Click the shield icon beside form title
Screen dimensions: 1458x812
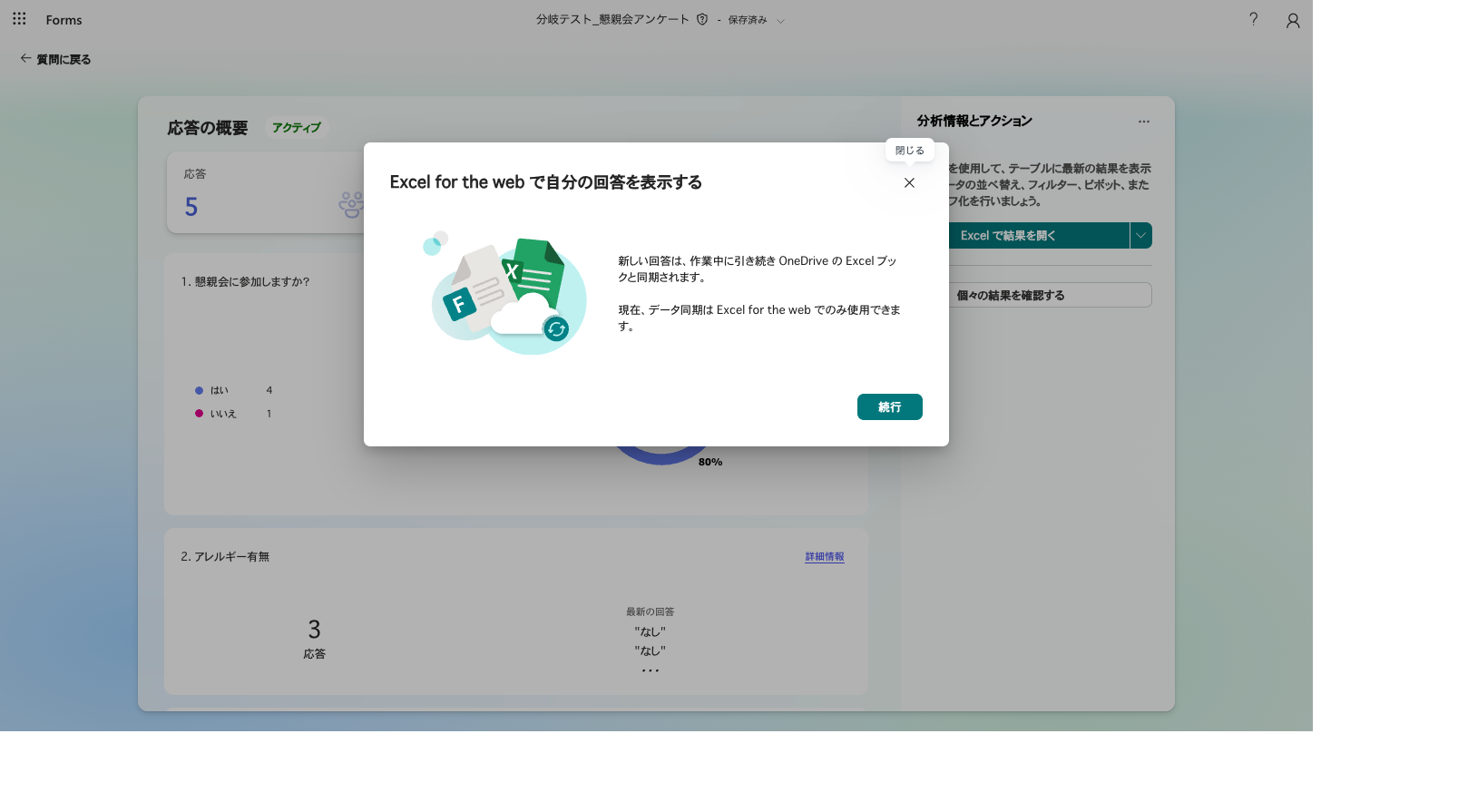click(x=702, y=19)
